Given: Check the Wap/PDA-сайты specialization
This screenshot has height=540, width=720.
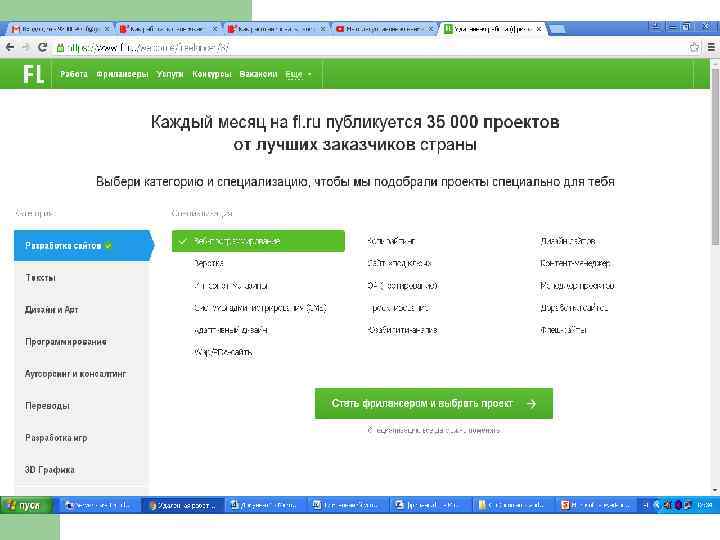Looking at the screenshot, I should click(x=223, y=352).
